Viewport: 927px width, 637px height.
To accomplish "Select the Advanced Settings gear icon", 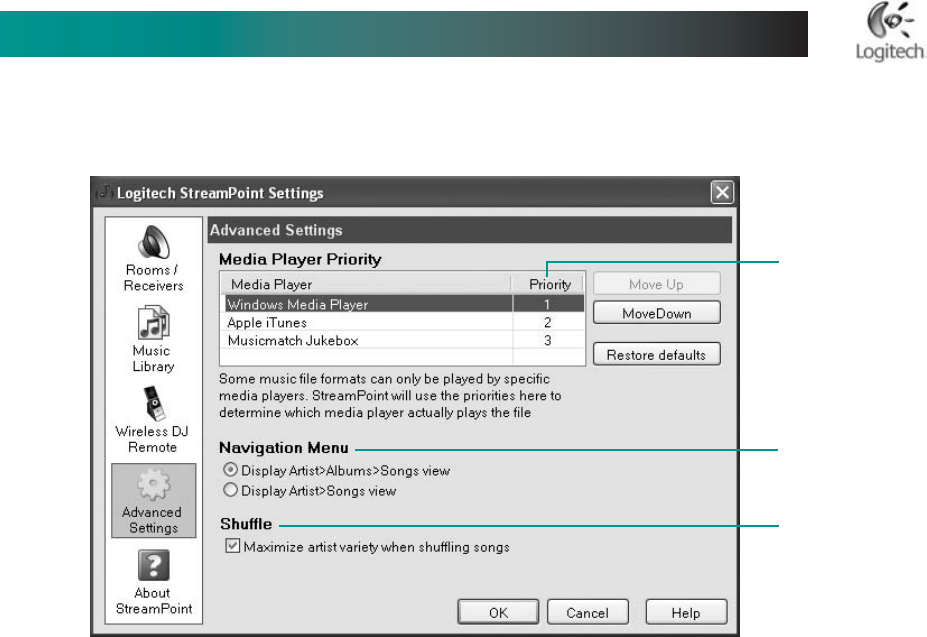I will (x=154, y=484).
